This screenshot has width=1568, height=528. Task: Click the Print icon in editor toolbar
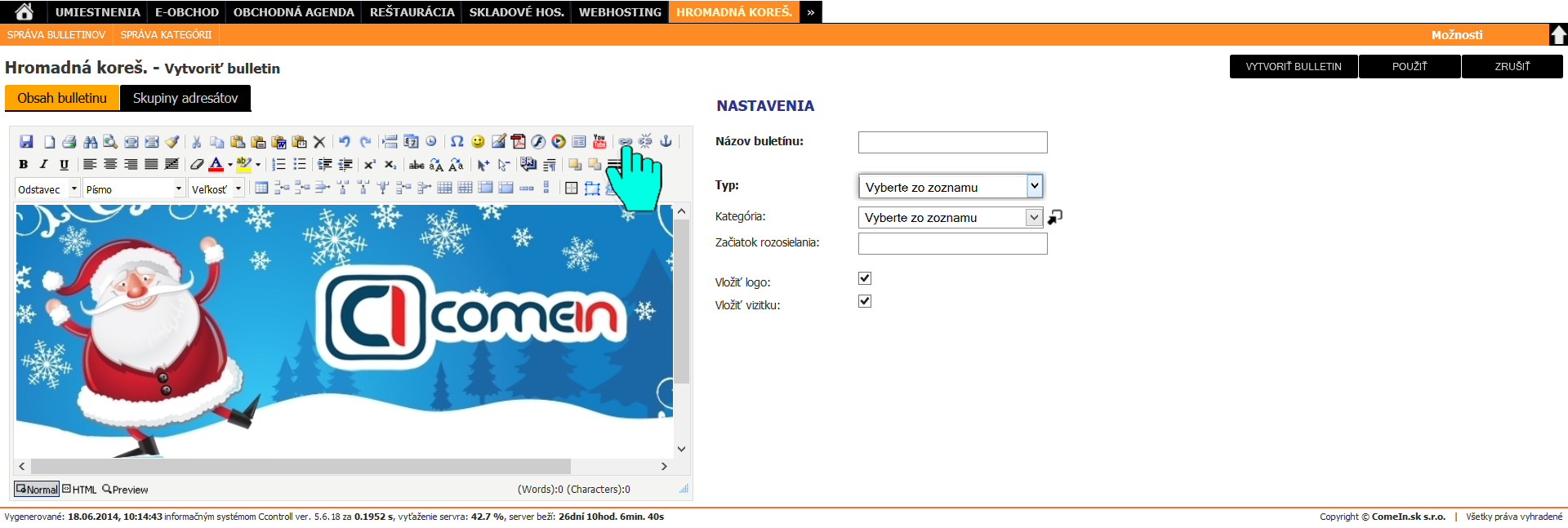(x=69, y=142)
